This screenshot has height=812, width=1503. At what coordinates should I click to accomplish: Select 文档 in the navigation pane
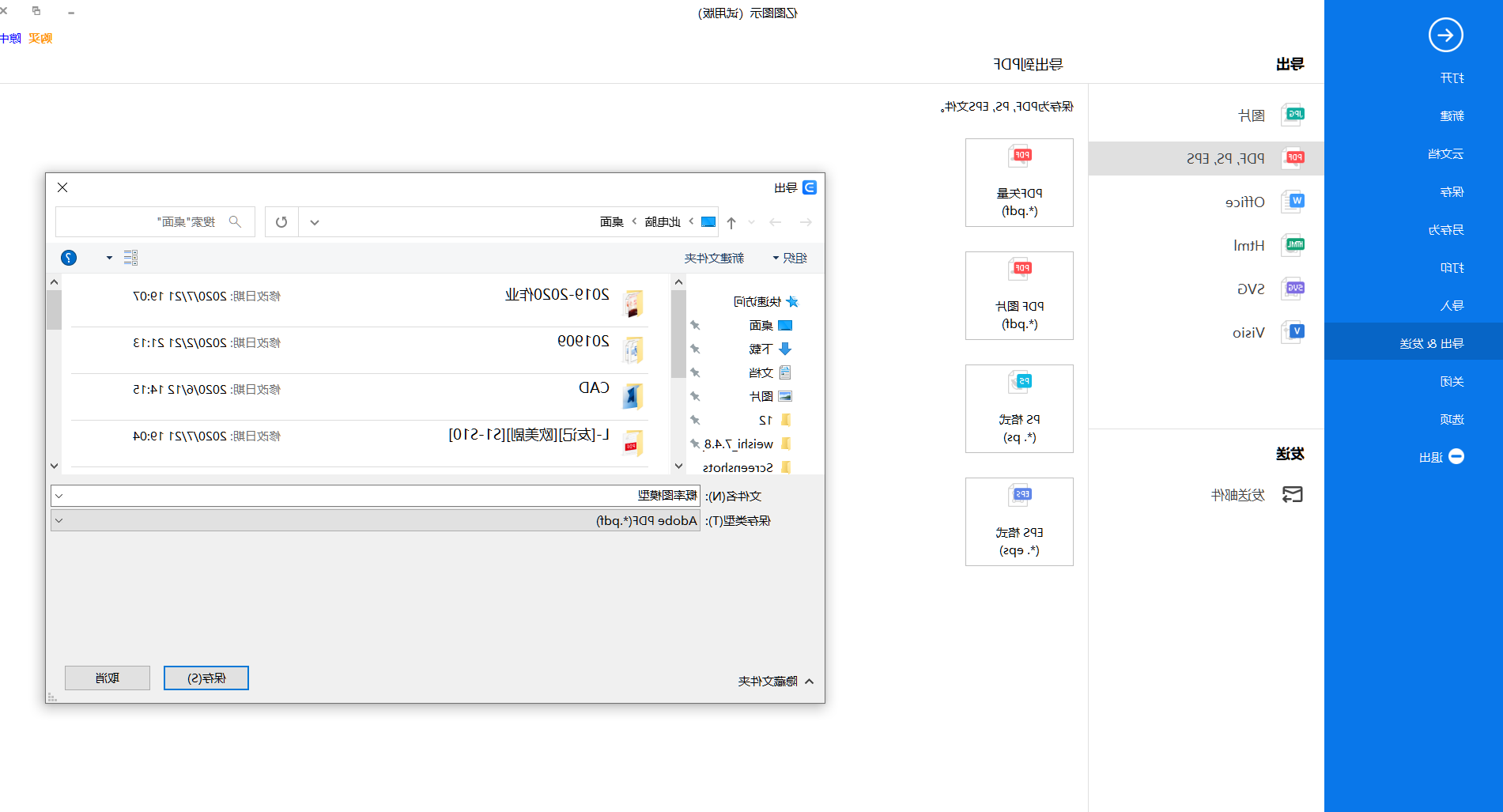click(770, 373)
